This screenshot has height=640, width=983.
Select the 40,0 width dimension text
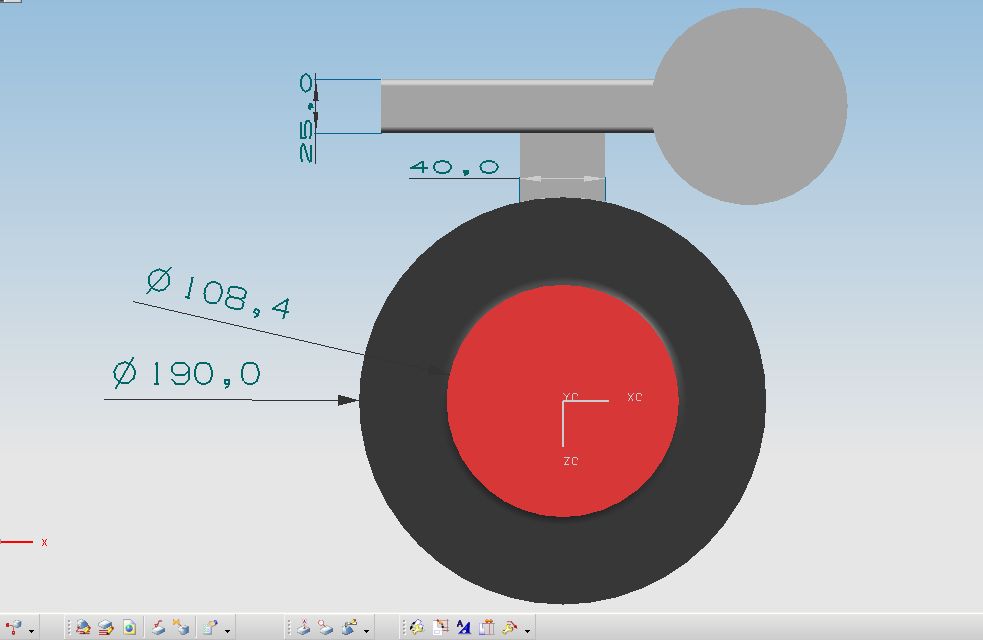coord(455,167)
